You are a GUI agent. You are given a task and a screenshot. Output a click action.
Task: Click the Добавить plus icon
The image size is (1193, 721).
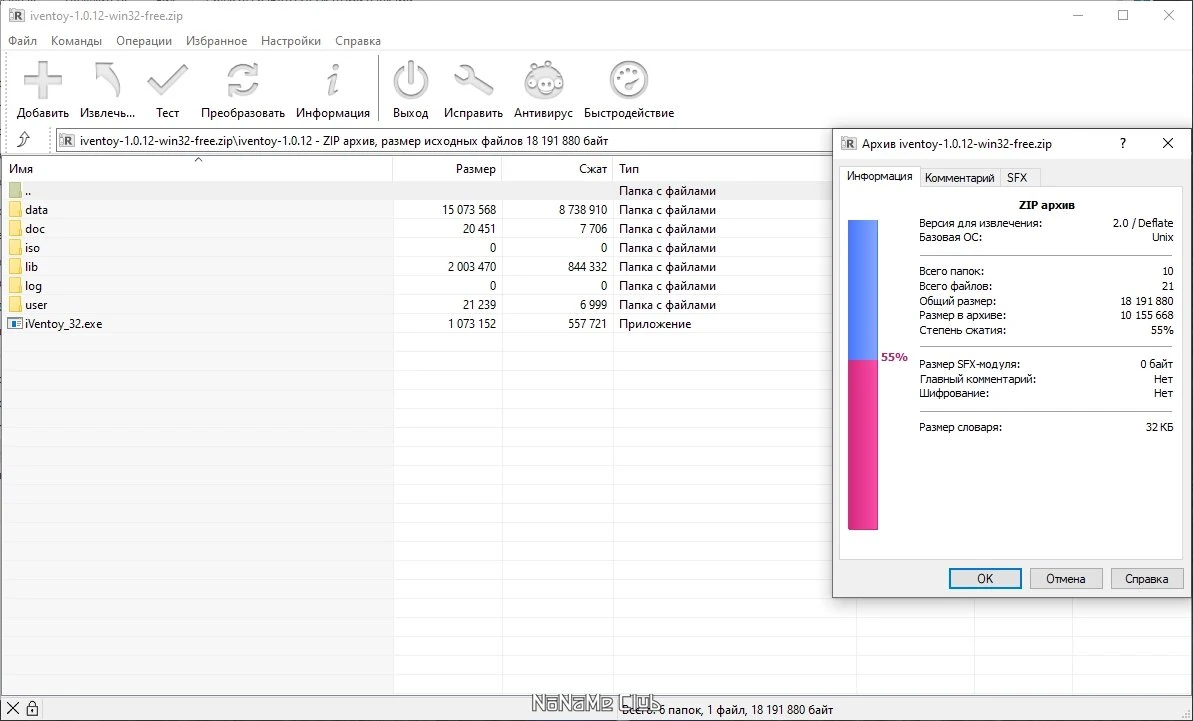[43, 81]
